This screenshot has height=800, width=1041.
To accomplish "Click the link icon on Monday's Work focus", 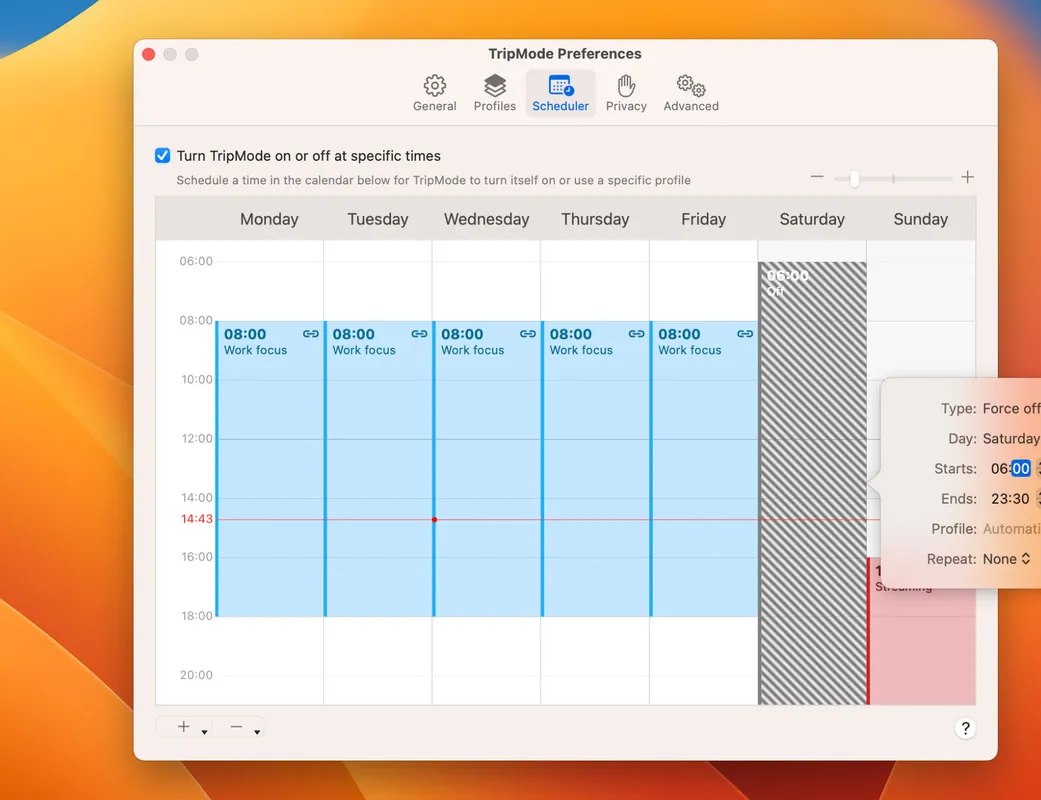I will pyautogui.click(x=311, y=334).
